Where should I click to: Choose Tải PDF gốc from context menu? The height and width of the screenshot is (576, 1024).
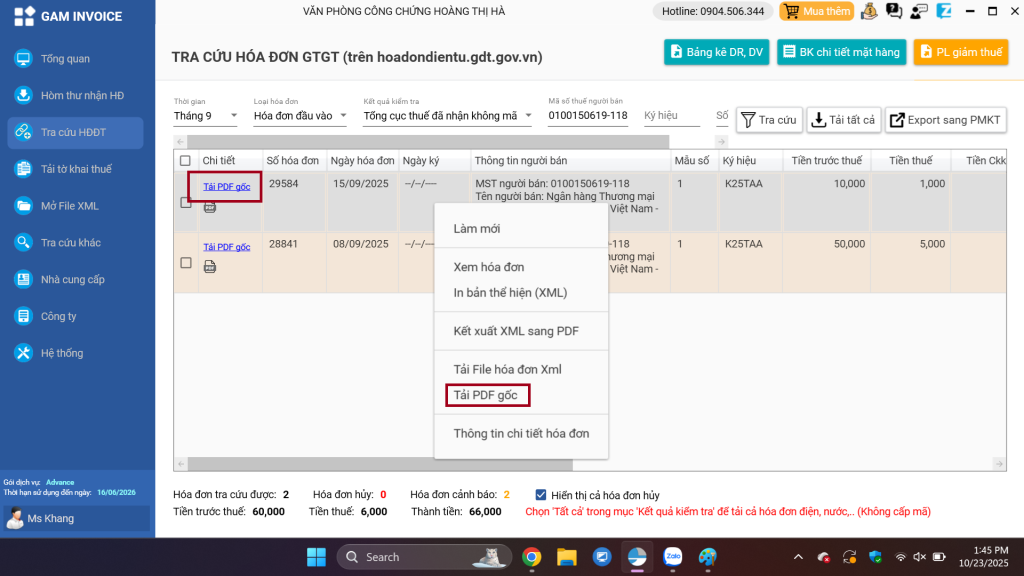click(486, 395)
